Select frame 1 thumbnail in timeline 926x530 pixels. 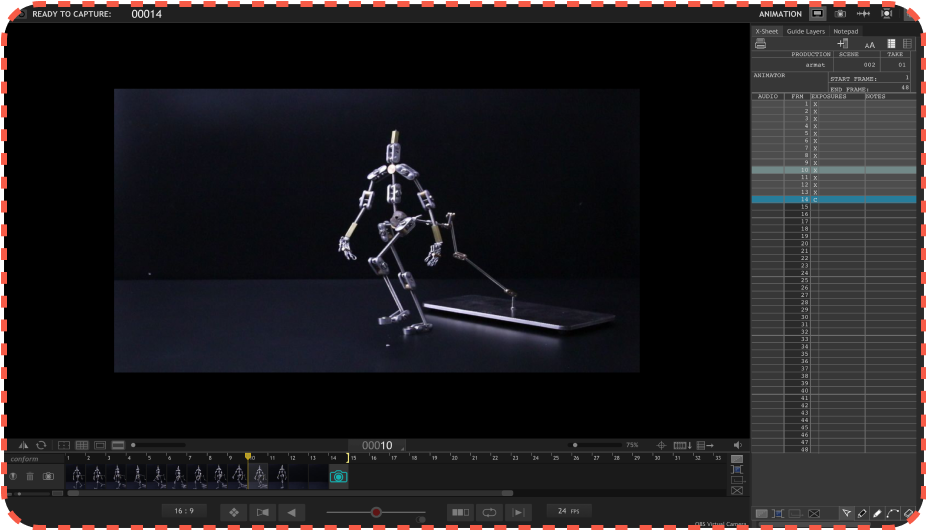pos(77,476)
